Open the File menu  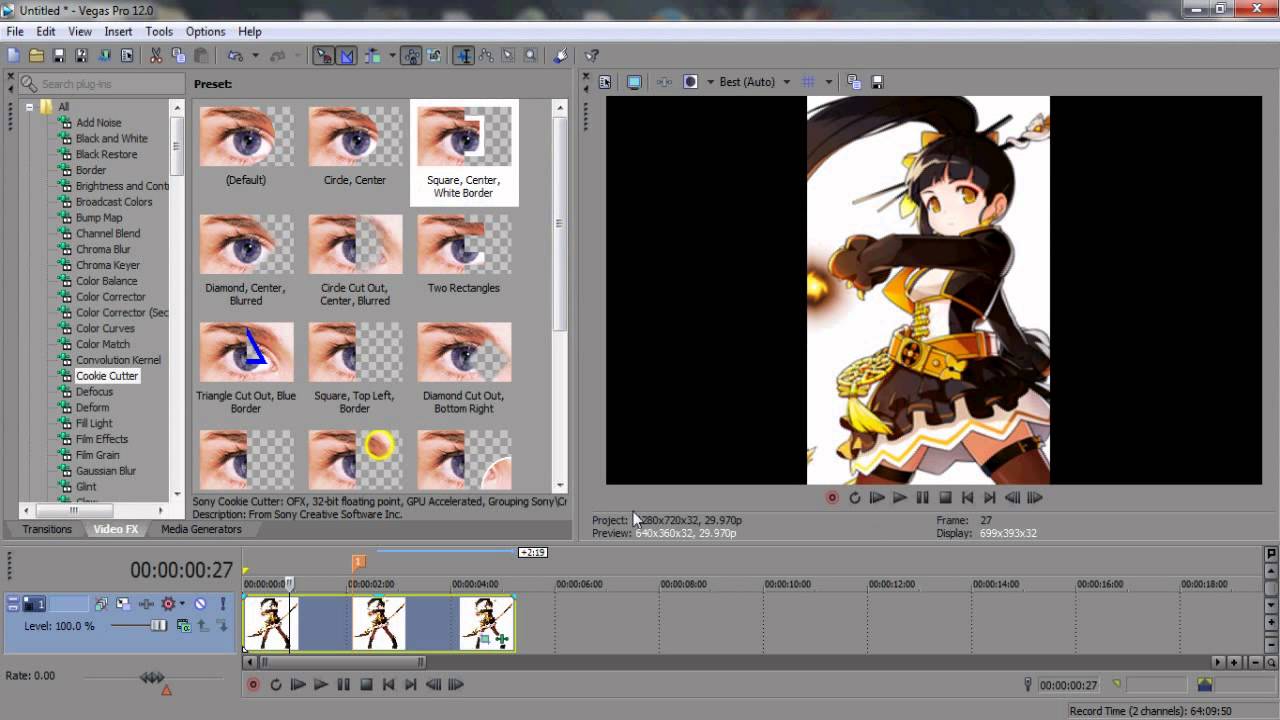(15, 32)
